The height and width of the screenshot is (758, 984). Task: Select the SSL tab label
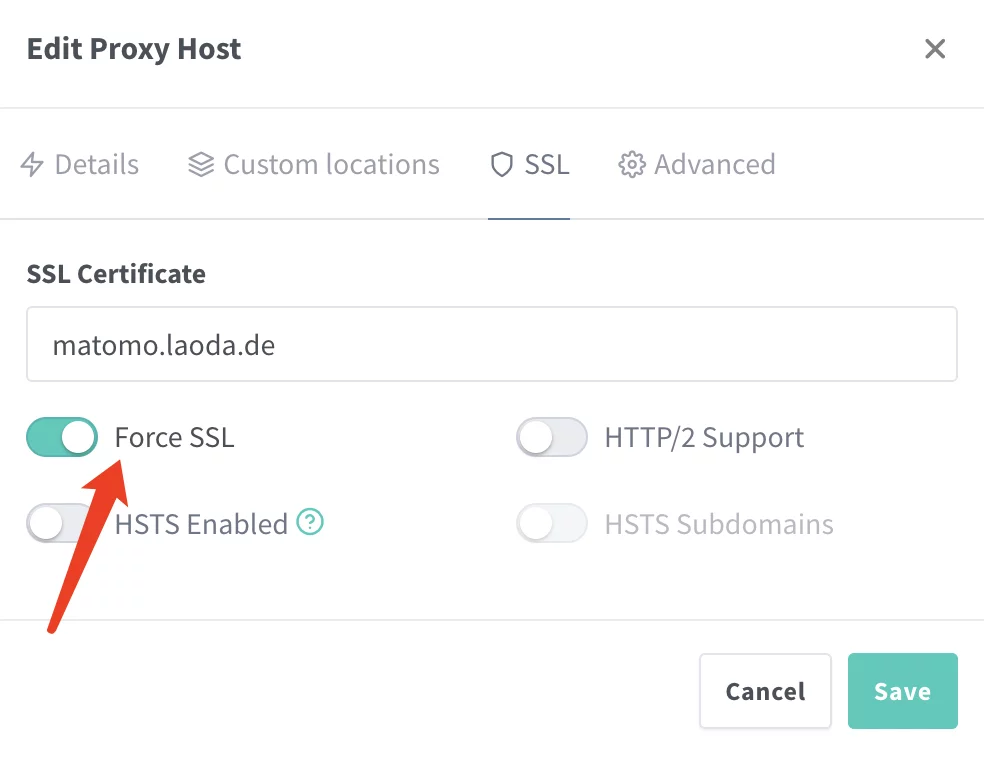click(547, 165)
